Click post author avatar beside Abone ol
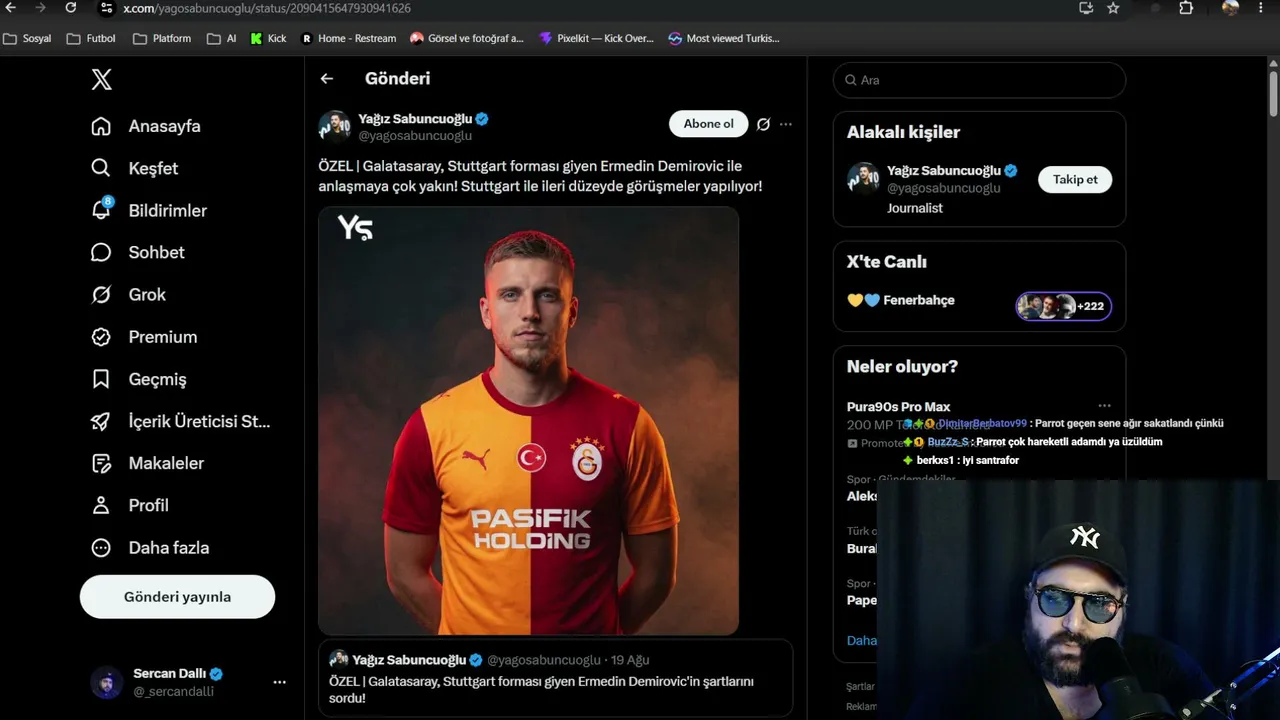 pyautogui.click(x=335, y=126)
